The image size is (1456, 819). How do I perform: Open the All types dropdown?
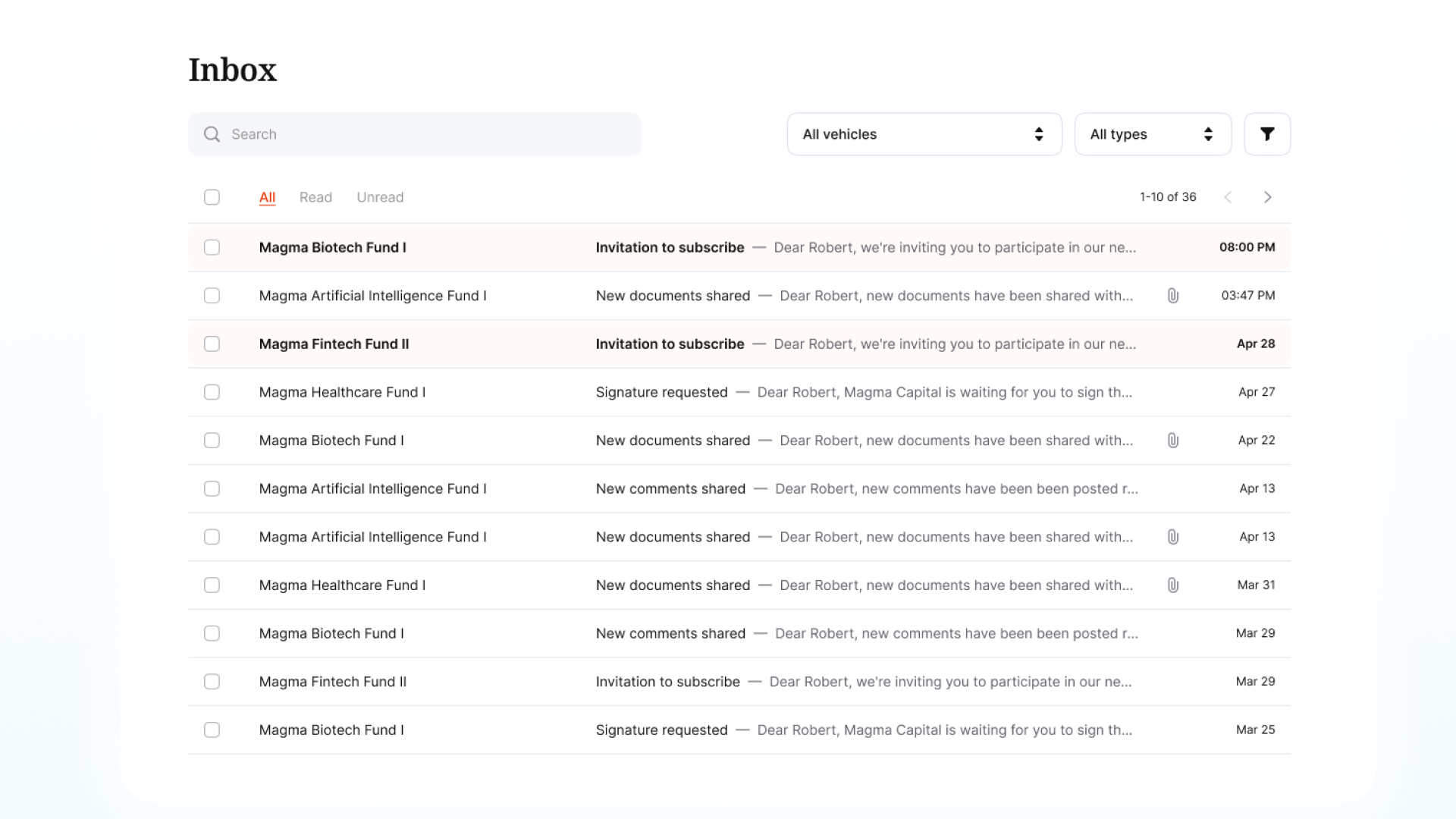point(1153,134)
